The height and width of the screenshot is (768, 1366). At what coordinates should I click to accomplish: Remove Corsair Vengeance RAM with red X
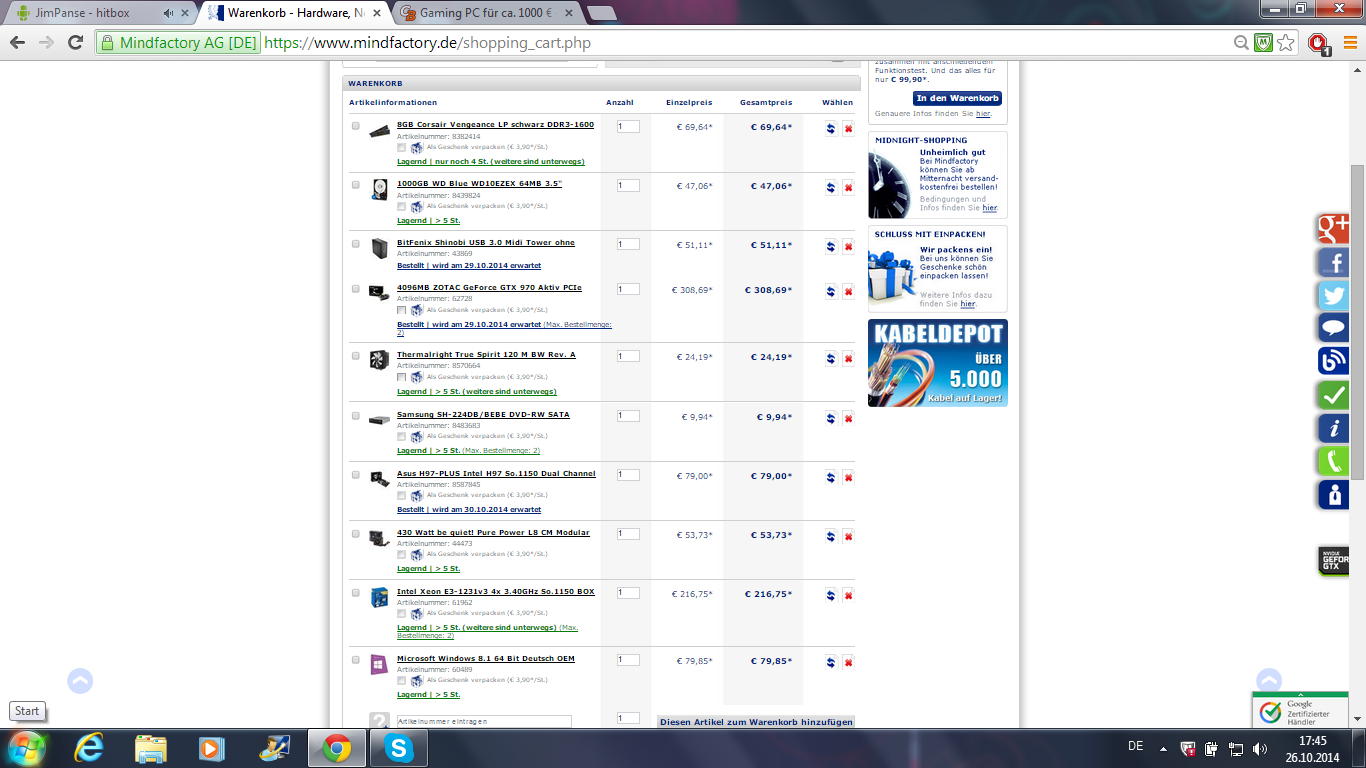click(x=848, y=129)
